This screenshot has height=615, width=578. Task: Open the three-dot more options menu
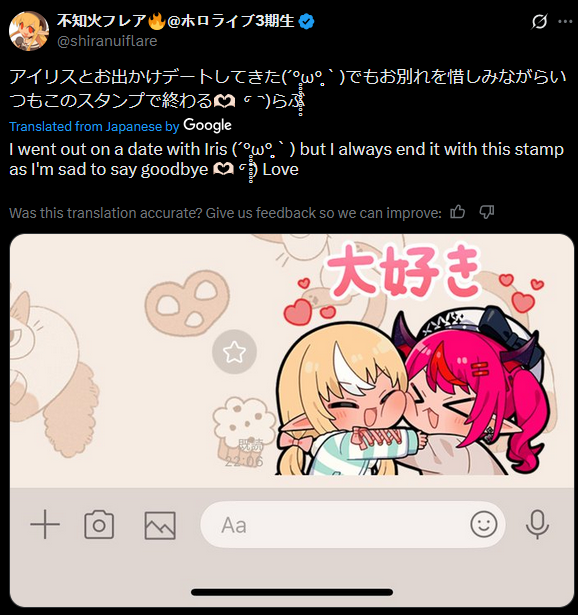click(565, 22)
